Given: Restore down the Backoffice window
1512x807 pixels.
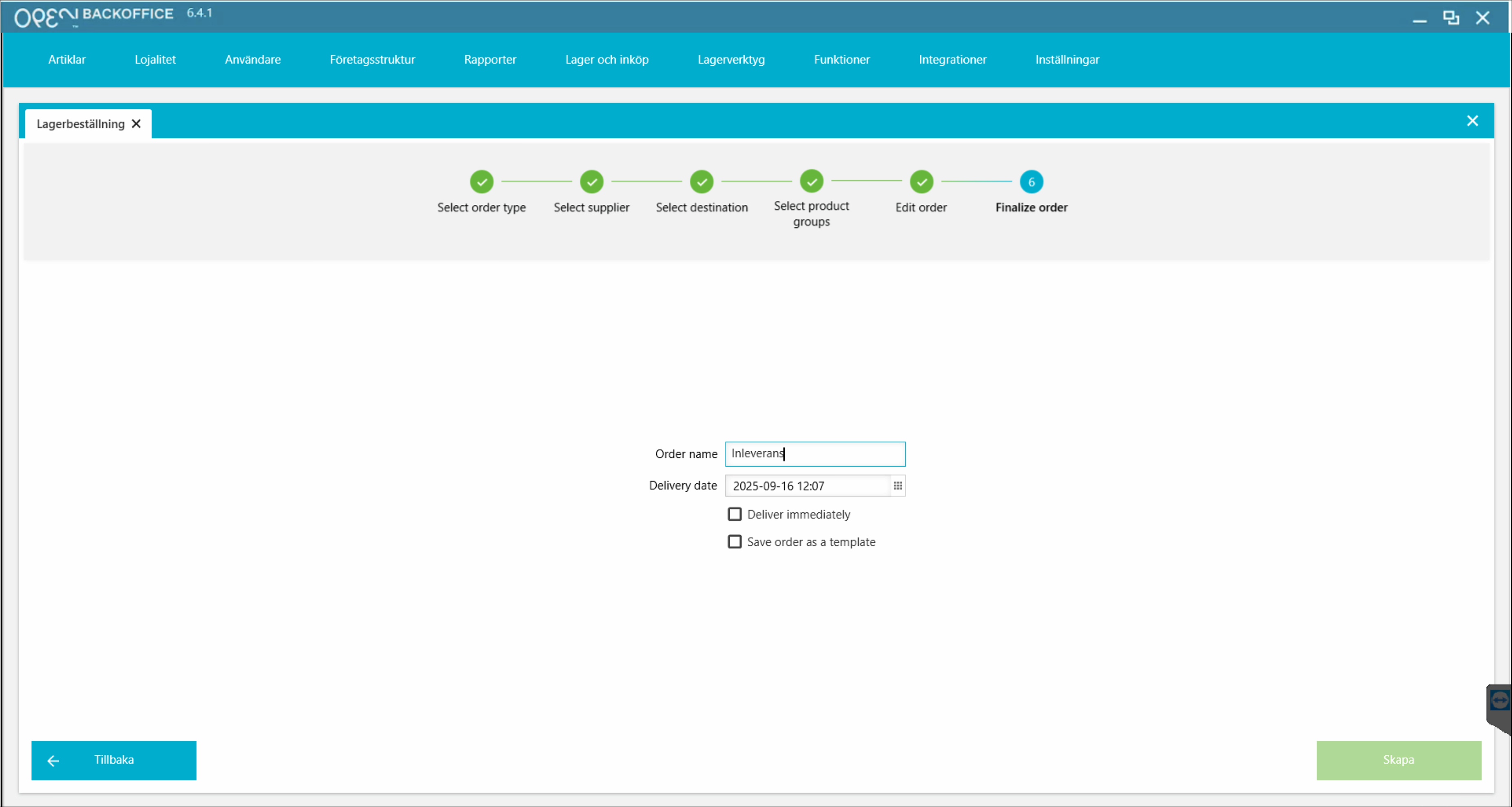Looking at the screenshot, I should coord(1451,18).
